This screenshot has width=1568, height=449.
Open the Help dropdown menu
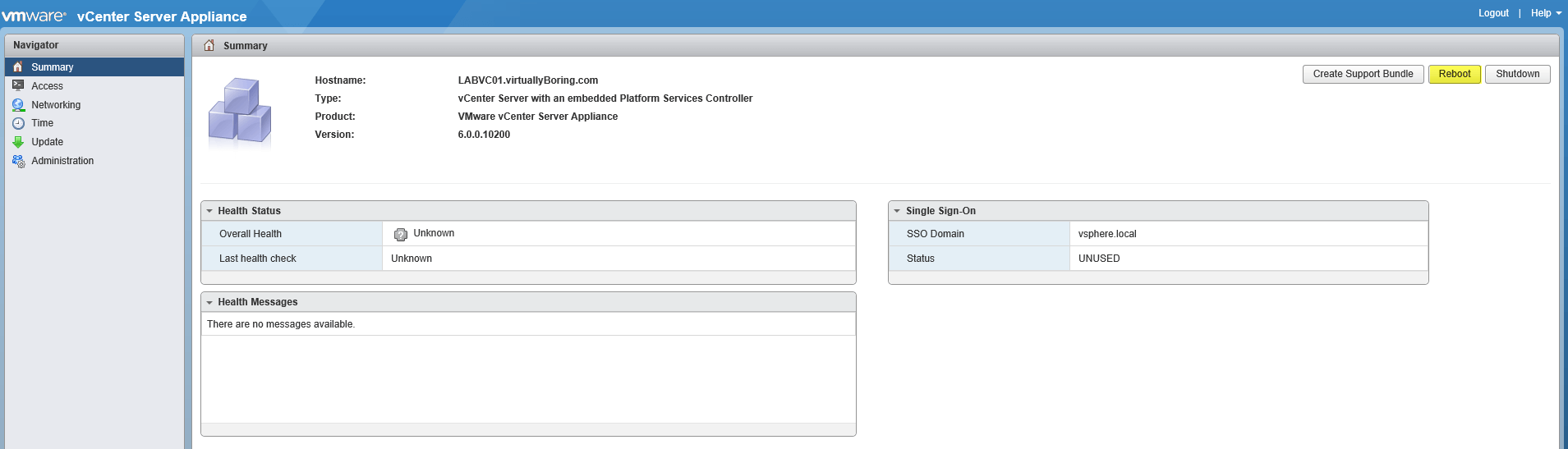coord(1545,13)
